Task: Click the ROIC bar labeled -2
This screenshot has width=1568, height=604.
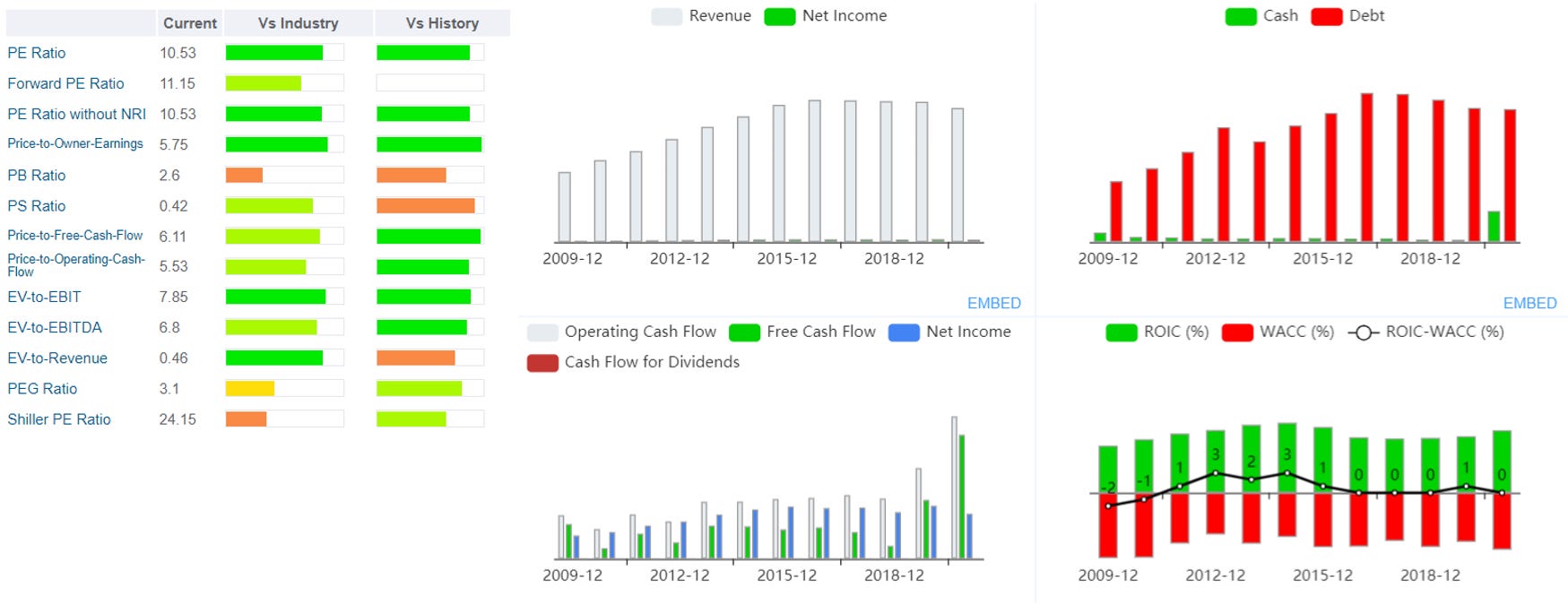Action: [x=1108, y=470]
